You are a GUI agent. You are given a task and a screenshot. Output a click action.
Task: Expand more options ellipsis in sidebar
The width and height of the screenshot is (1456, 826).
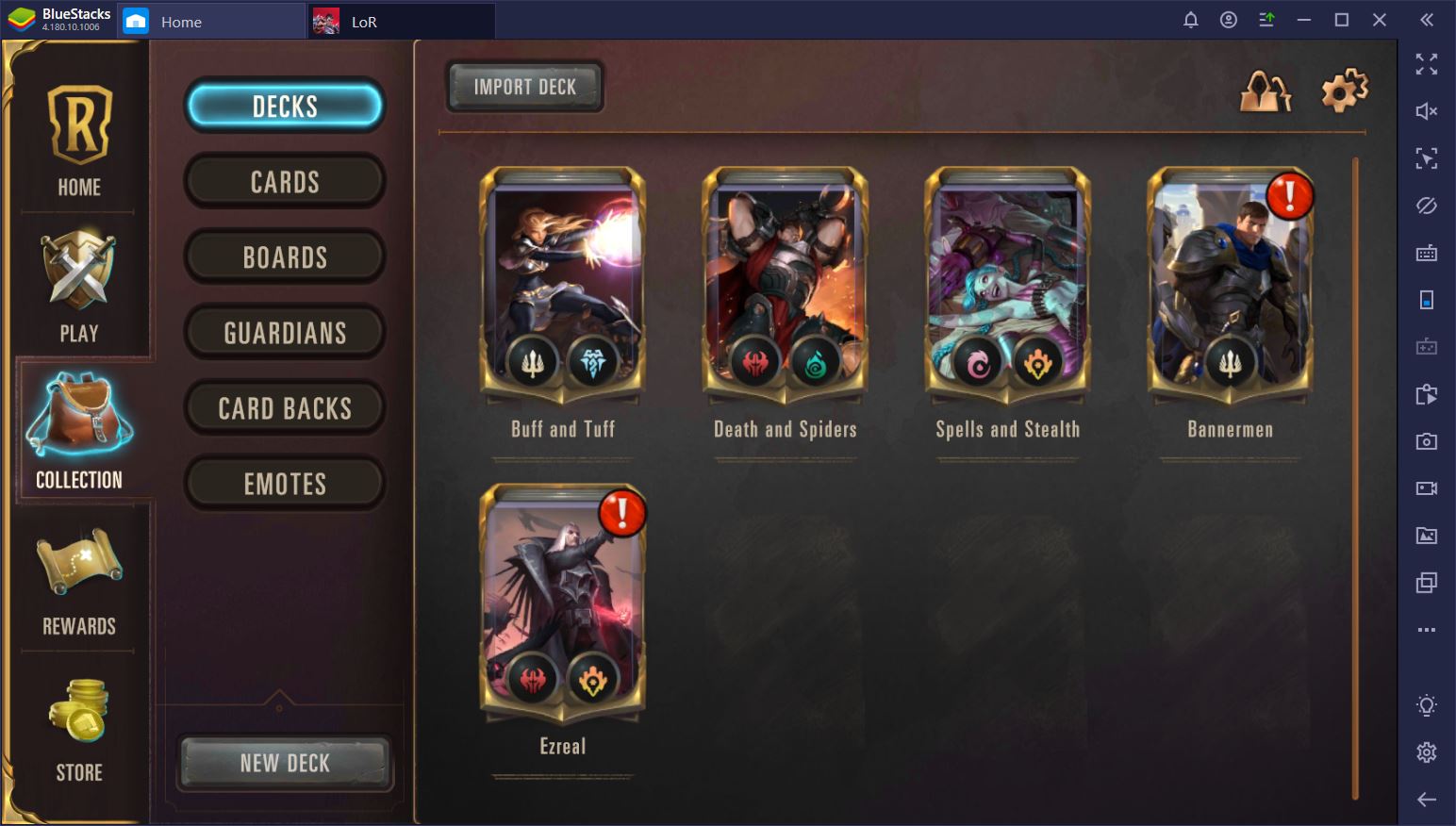[x=1427, y=630]
